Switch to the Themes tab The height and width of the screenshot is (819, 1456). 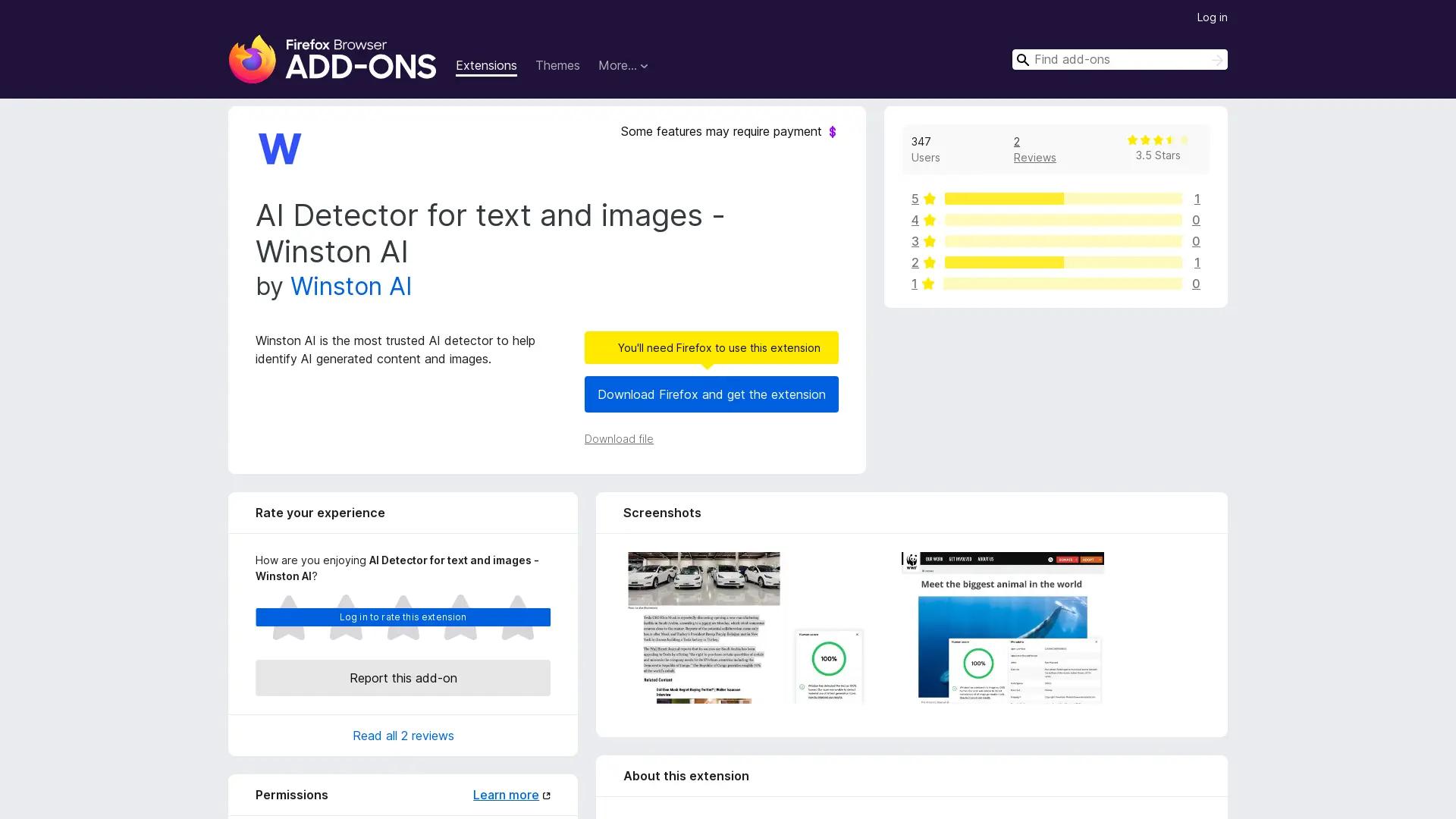point(557,66)
